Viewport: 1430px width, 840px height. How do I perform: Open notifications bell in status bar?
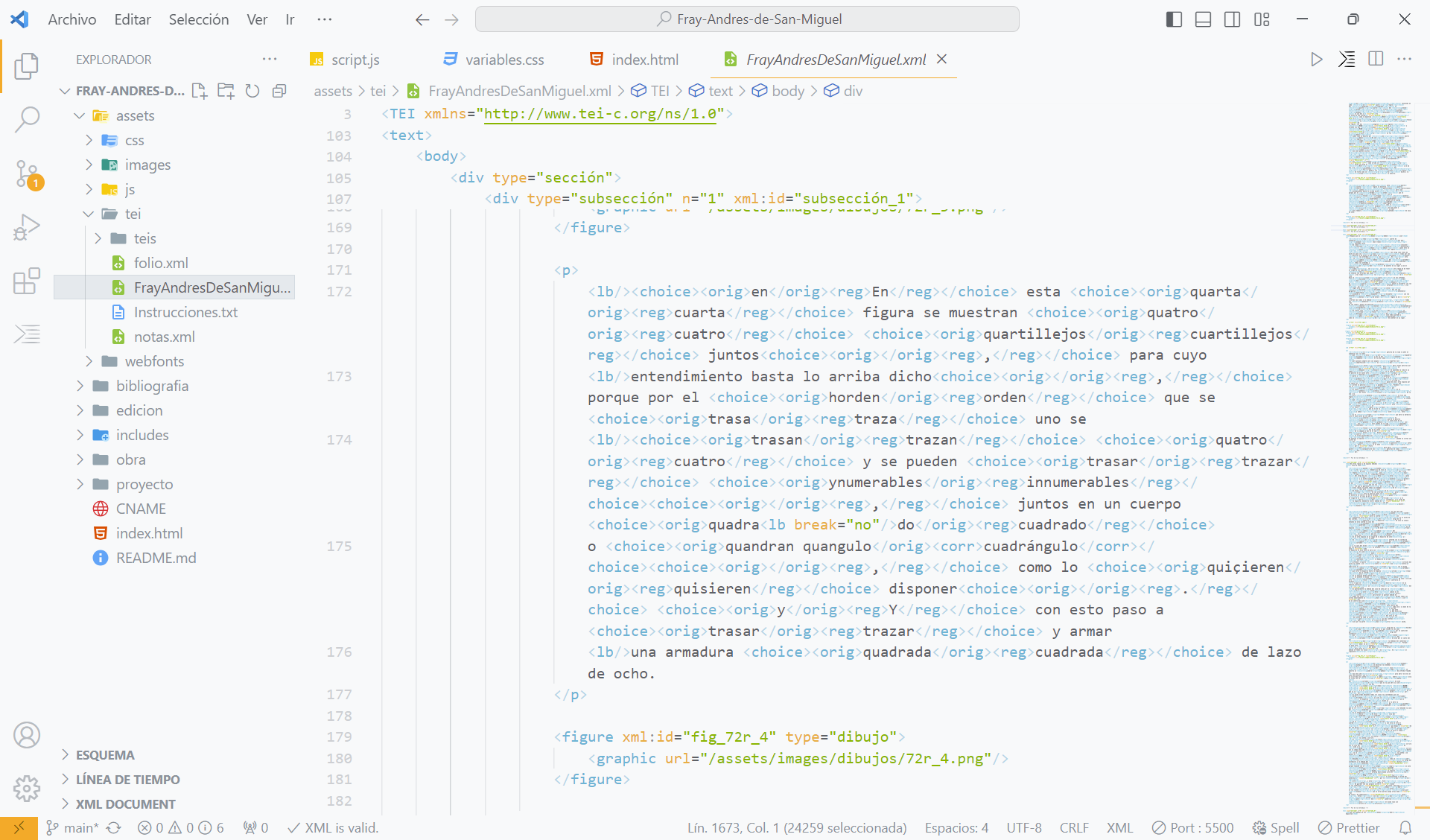tap(1405, 828)
